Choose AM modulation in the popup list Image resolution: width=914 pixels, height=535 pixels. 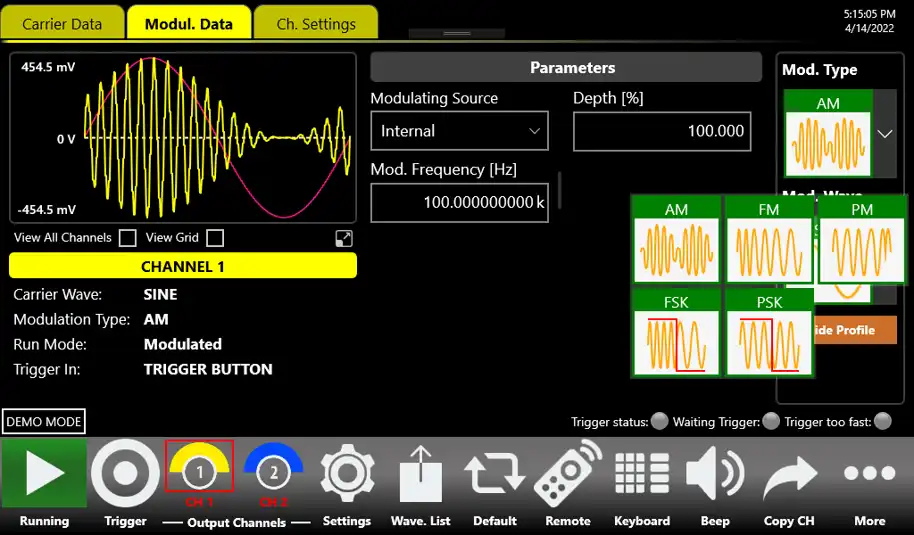click(676, 240)
